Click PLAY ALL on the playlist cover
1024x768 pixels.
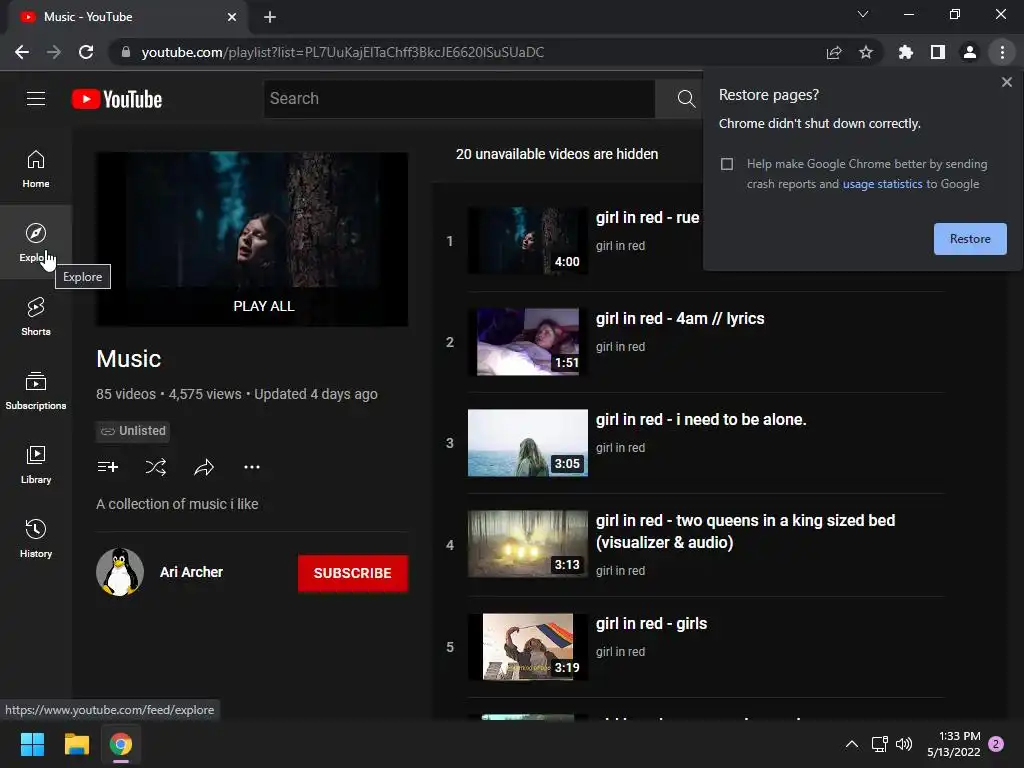click(x=264, y=306)
